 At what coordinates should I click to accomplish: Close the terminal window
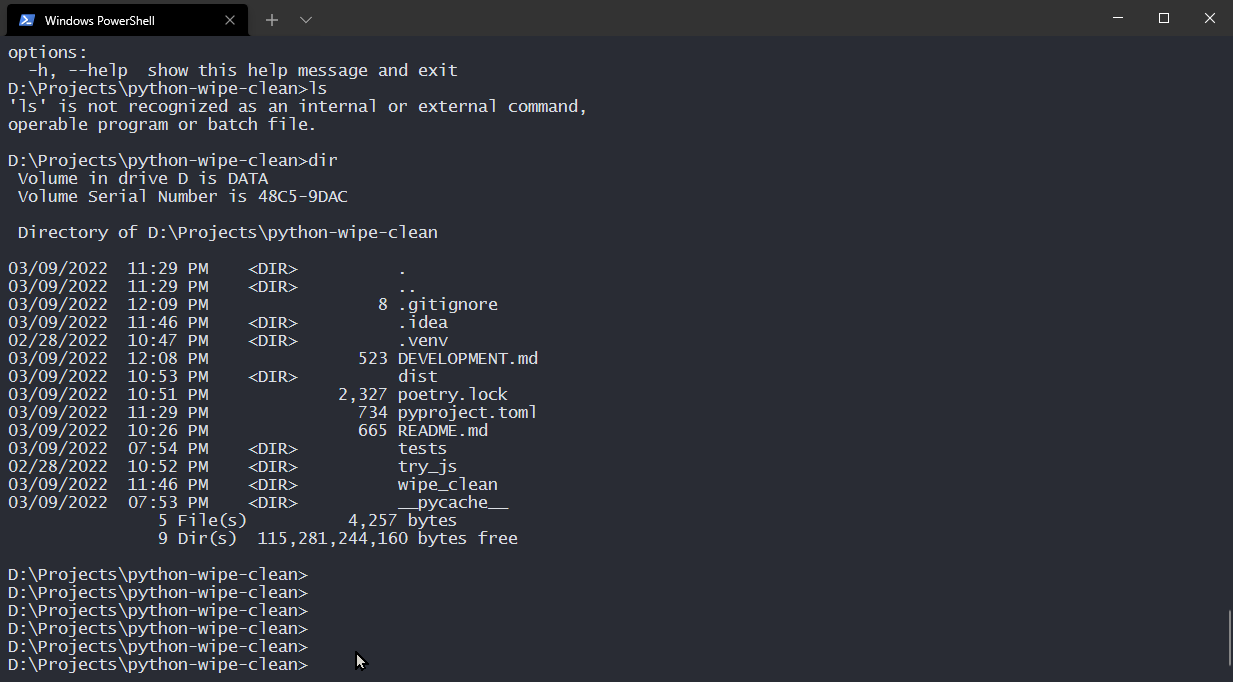pos(1210,18)
